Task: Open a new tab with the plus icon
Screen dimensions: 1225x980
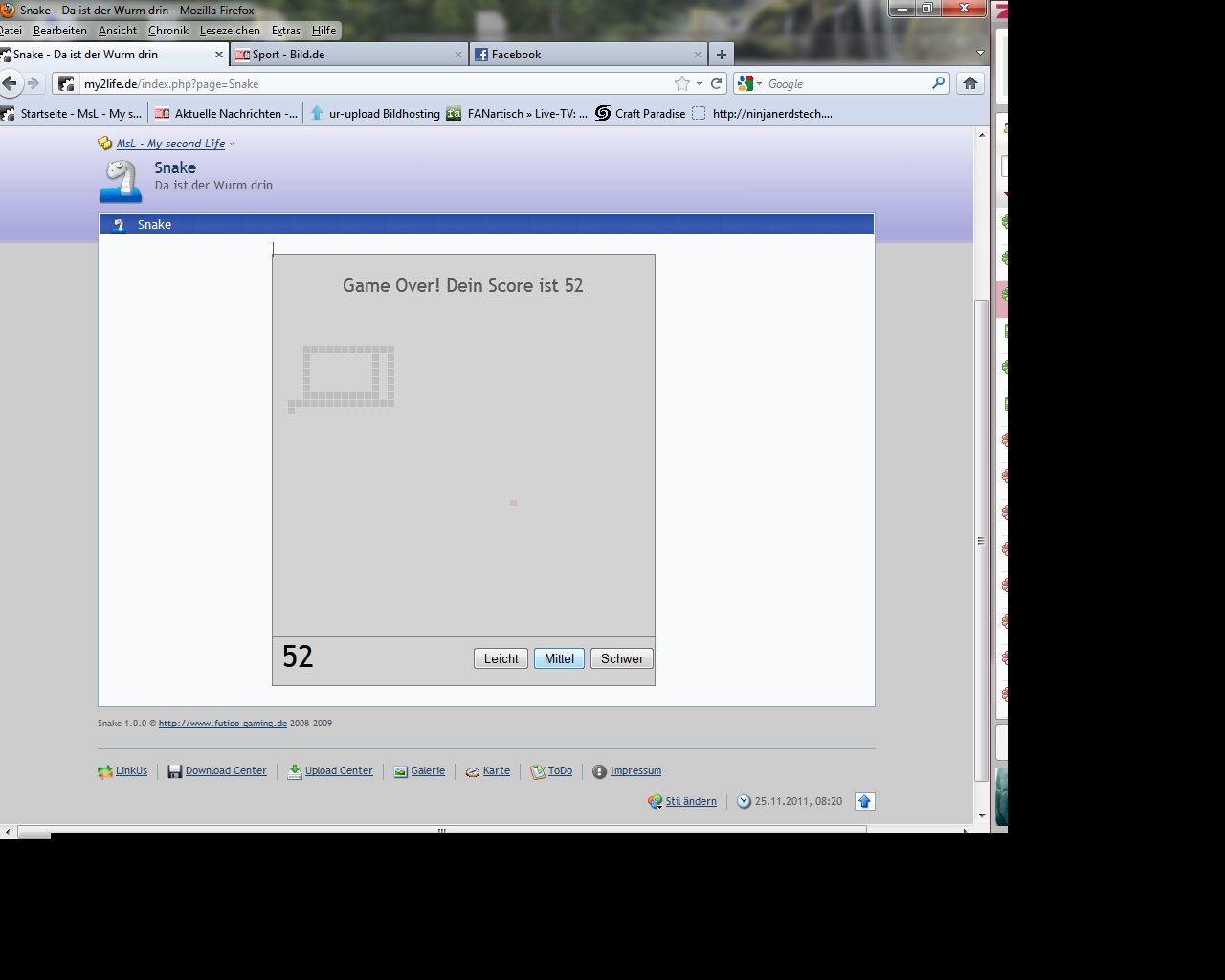Action: point(722,55)
